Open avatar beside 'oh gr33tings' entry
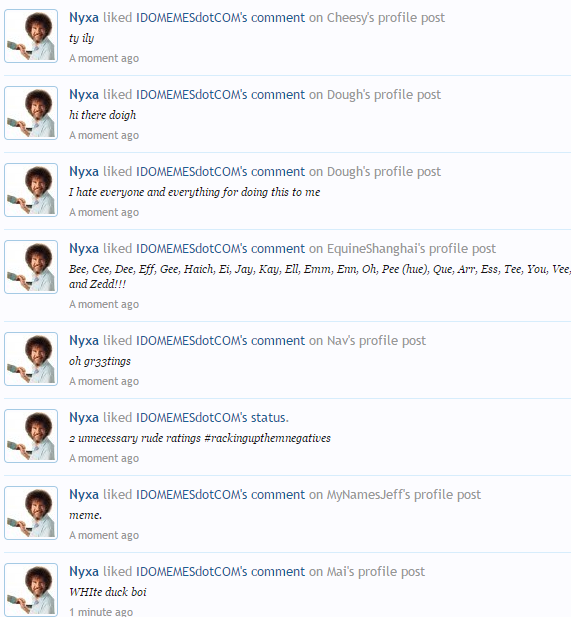 click(31, 359)
